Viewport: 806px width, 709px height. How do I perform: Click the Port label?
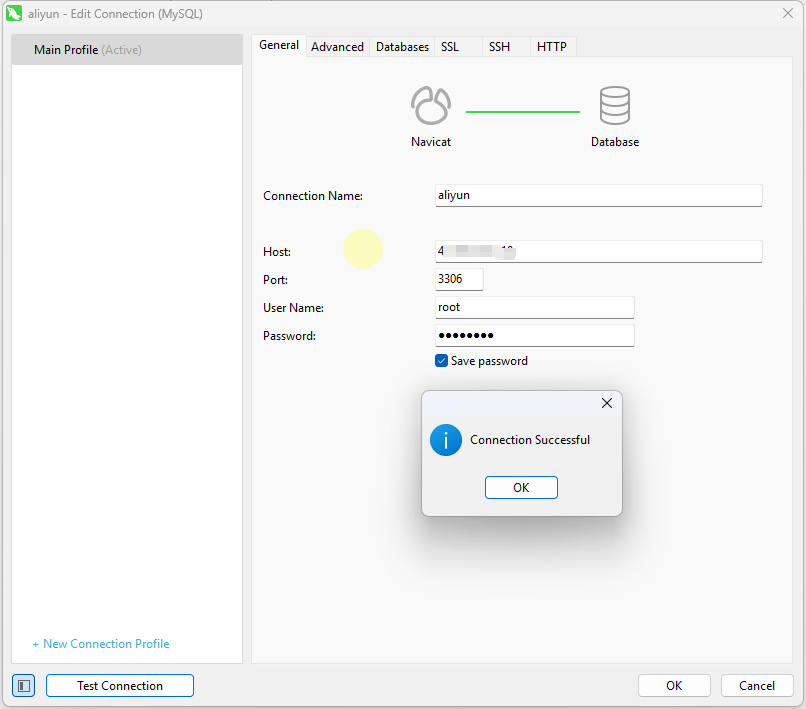point(275,280)
